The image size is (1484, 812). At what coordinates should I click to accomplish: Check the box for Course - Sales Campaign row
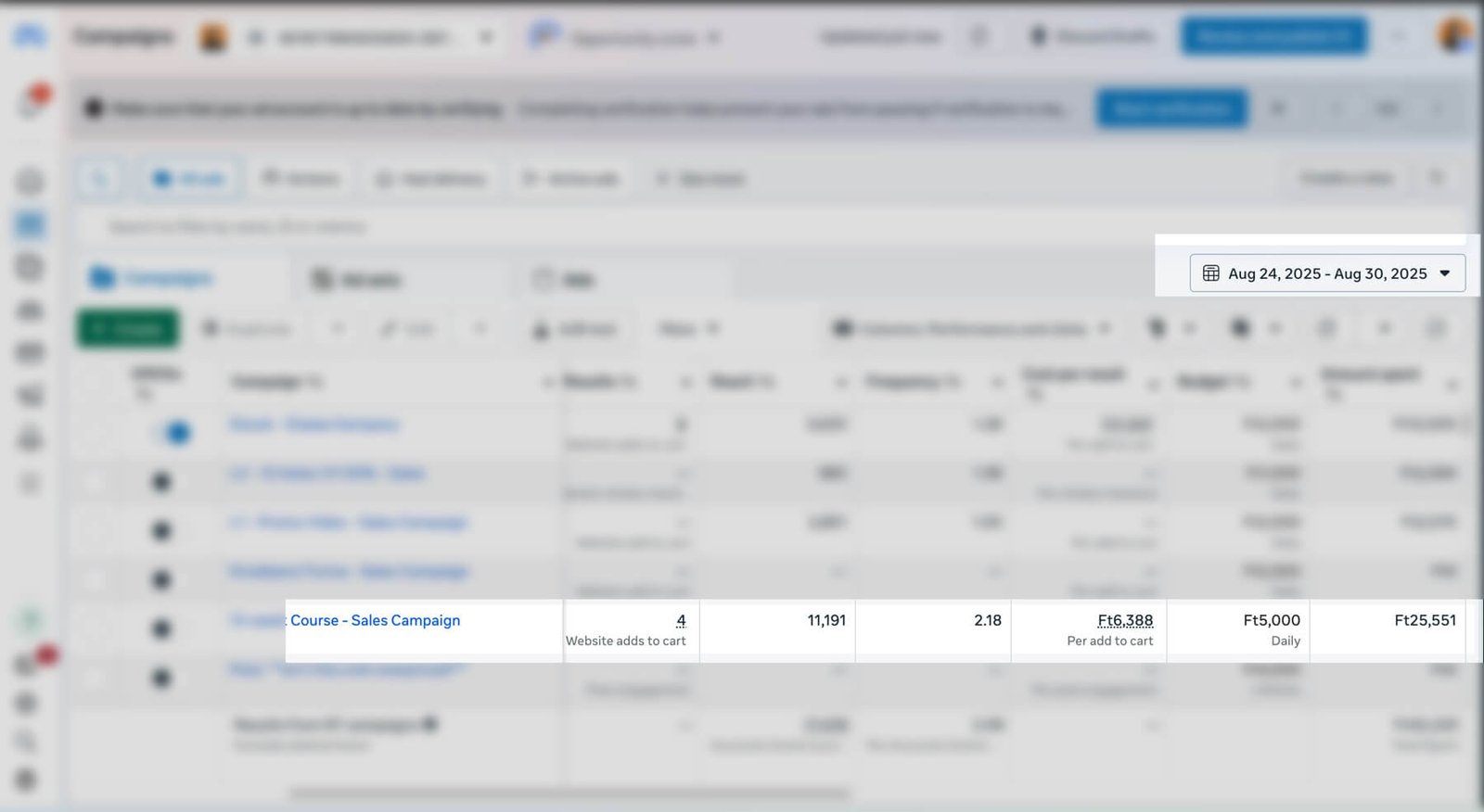click(94, 628)
